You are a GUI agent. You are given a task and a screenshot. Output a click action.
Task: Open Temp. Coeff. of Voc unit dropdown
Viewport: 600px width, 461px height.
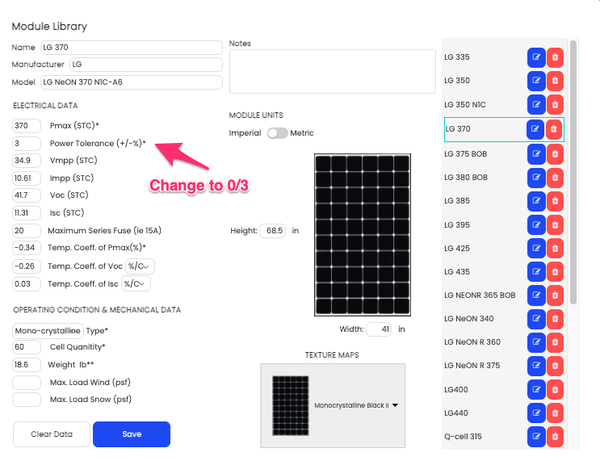coord(140,266)
